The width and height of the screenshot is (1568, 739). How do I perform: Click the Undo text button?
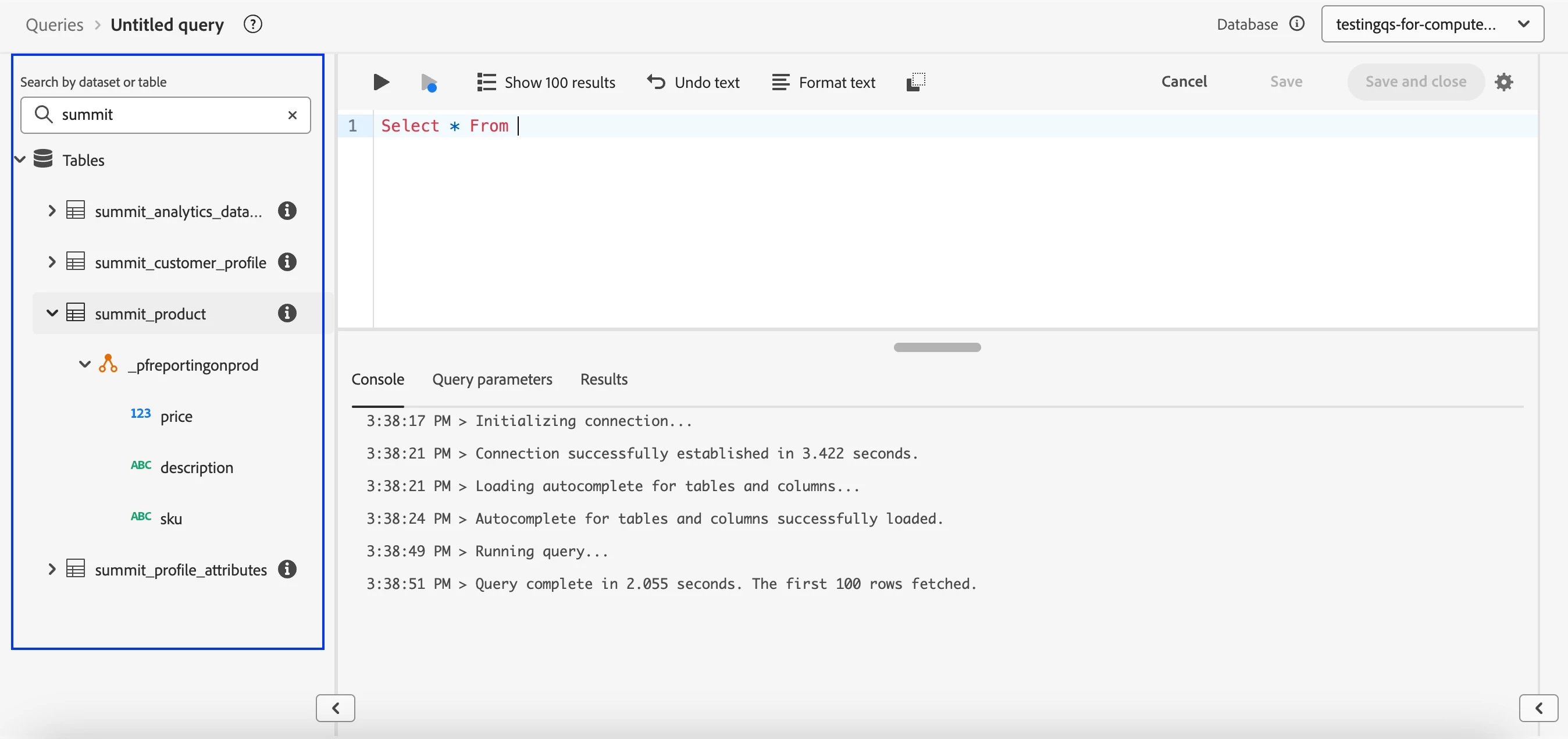point(693,81)
